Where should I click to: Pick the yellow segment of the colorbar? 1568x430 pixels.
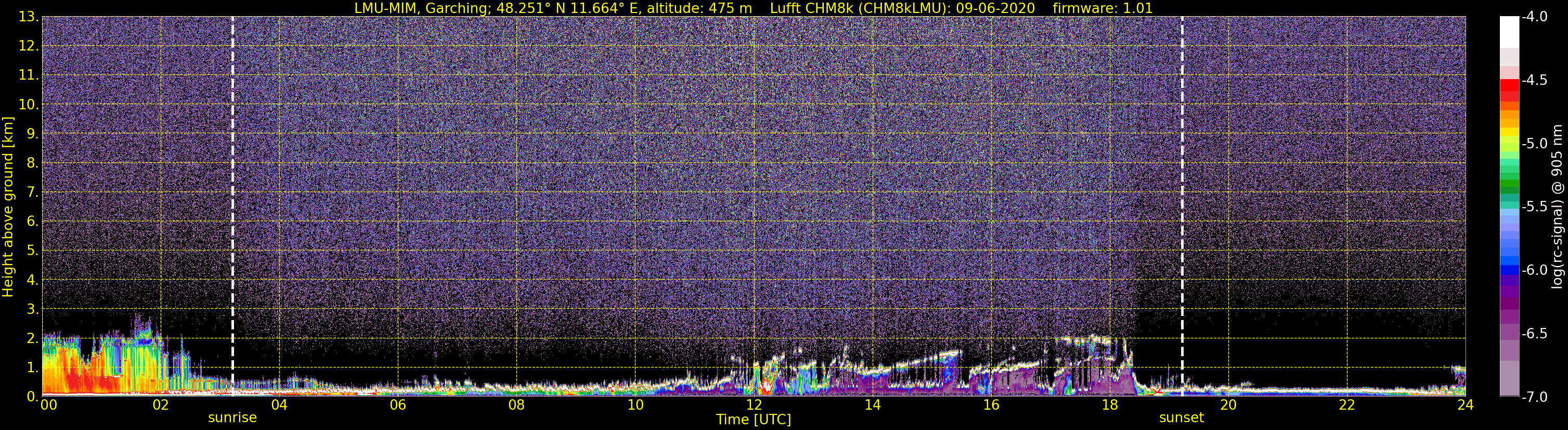[x=1509, y=132]
